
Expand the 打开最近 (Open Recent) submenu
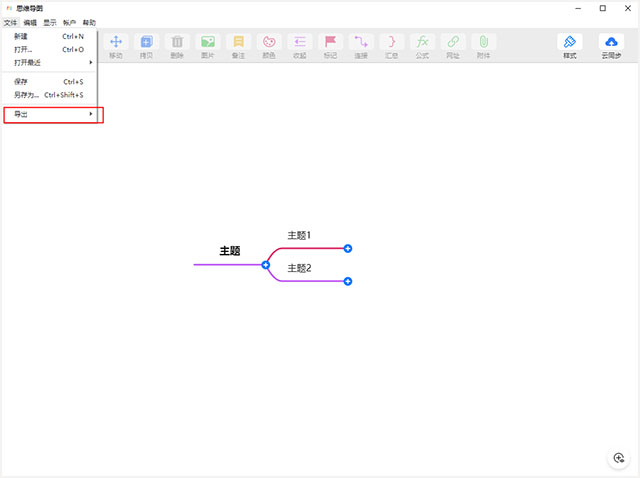(x=52, y=62)
